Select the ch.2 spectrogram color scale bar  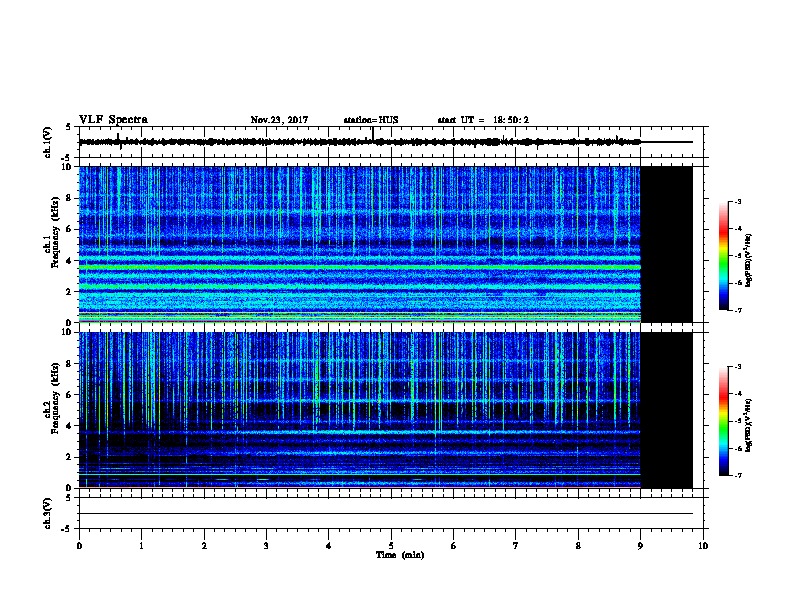723,421
